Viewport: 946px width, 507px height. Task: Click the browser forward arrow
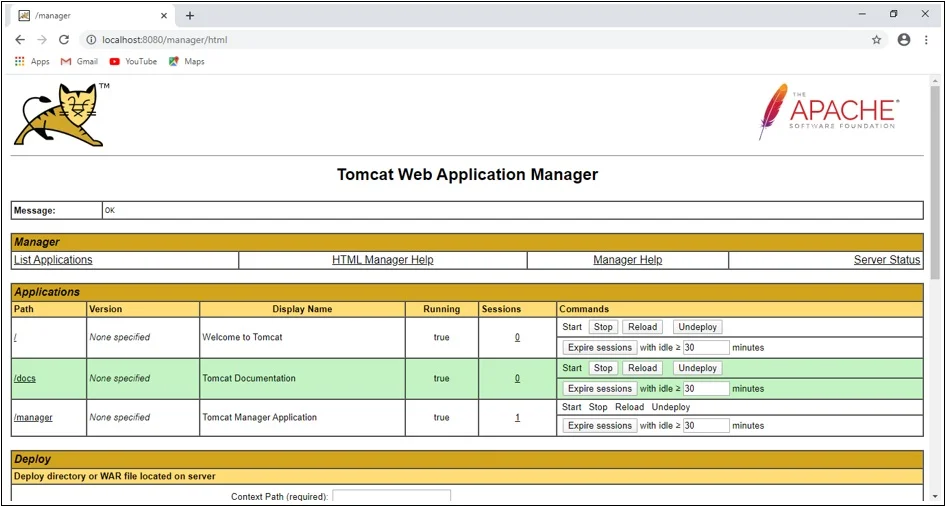[x=42, y=40]
